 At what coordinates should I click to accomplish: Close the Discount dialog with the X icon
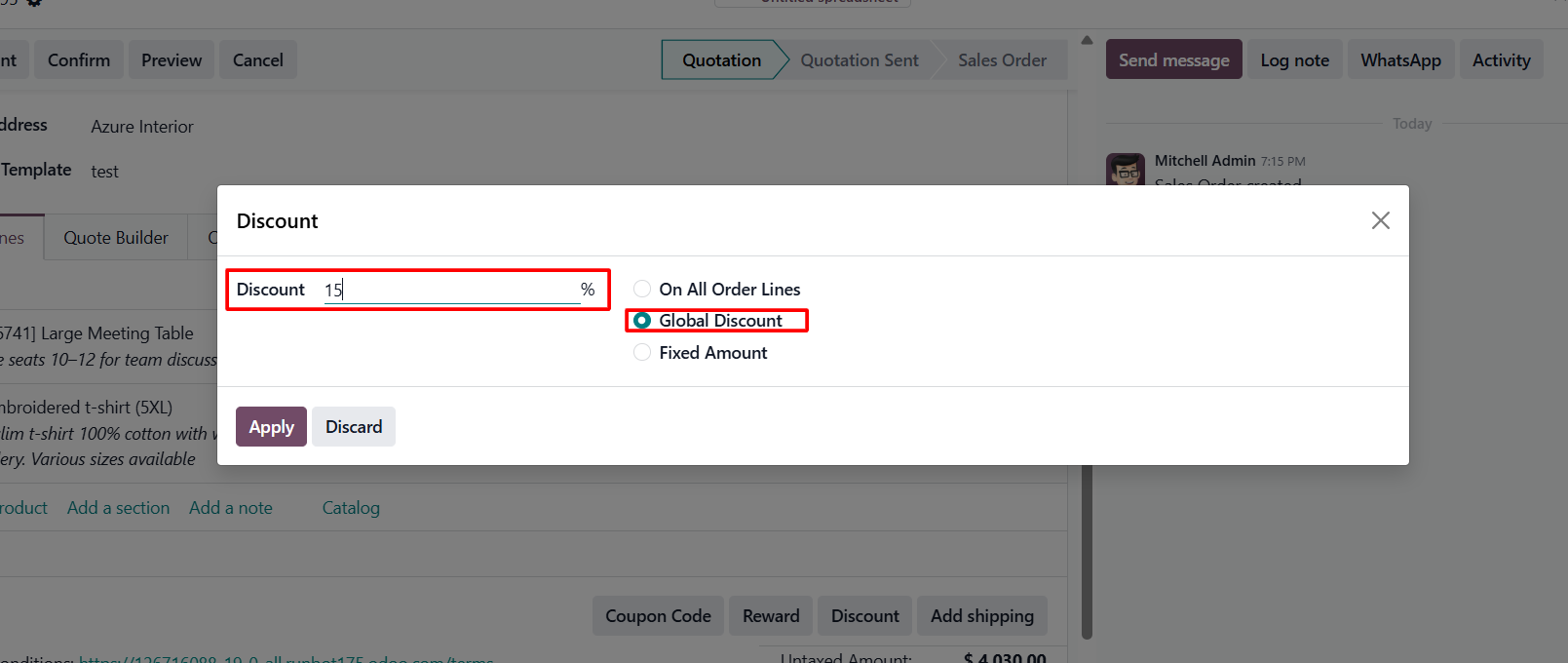1380,220
